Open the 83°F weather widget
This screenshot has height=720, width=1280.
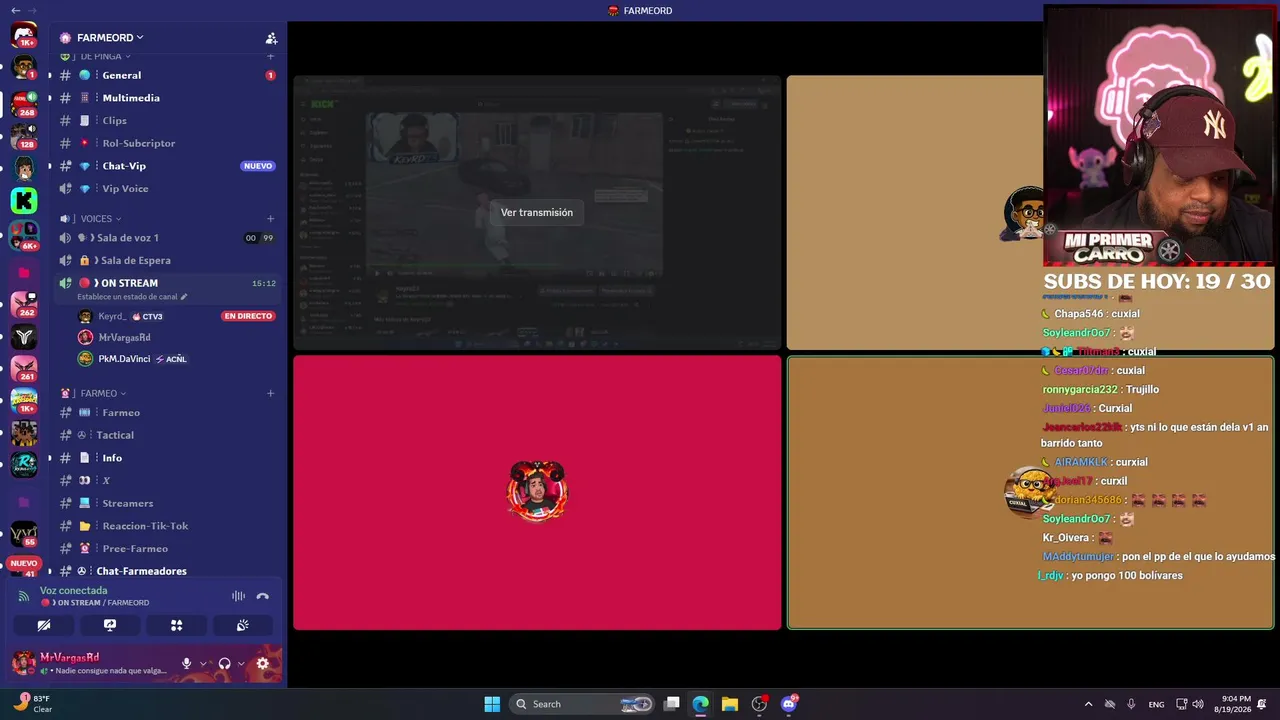[x=33, y=703]
